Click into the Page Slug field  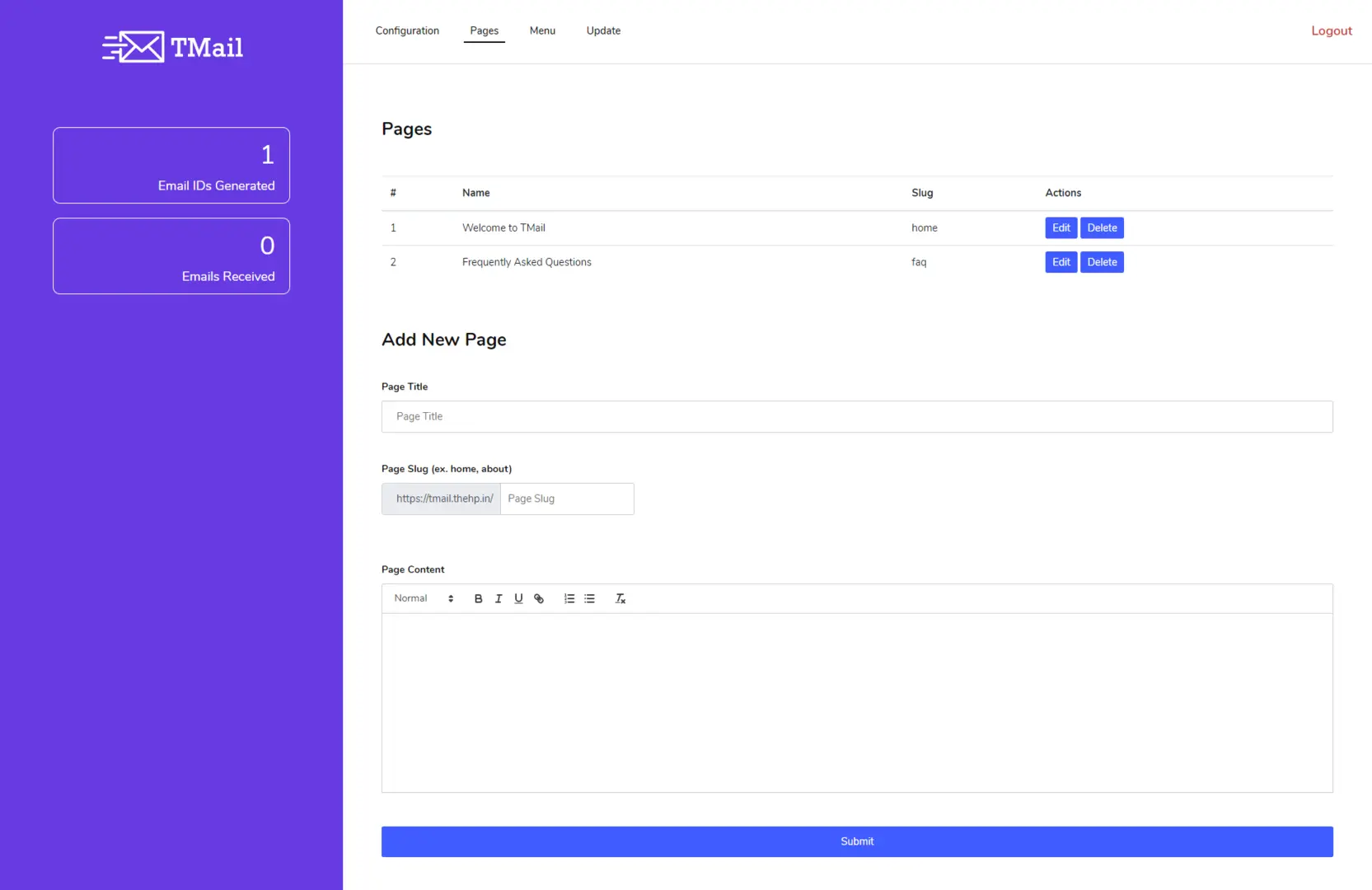point(566,499)
